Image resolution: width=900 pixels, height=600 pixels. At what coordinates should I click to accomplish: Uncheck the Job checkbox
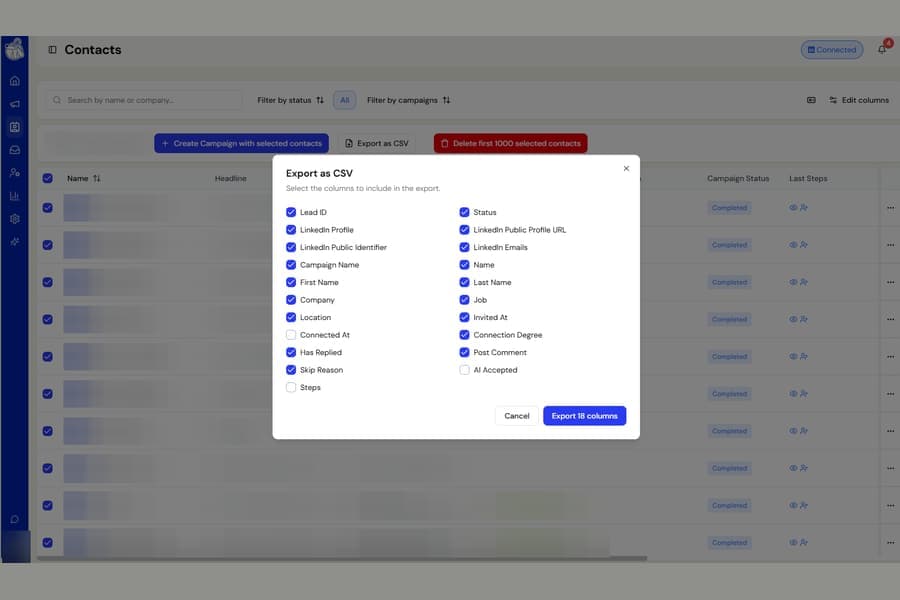[464, 300]
